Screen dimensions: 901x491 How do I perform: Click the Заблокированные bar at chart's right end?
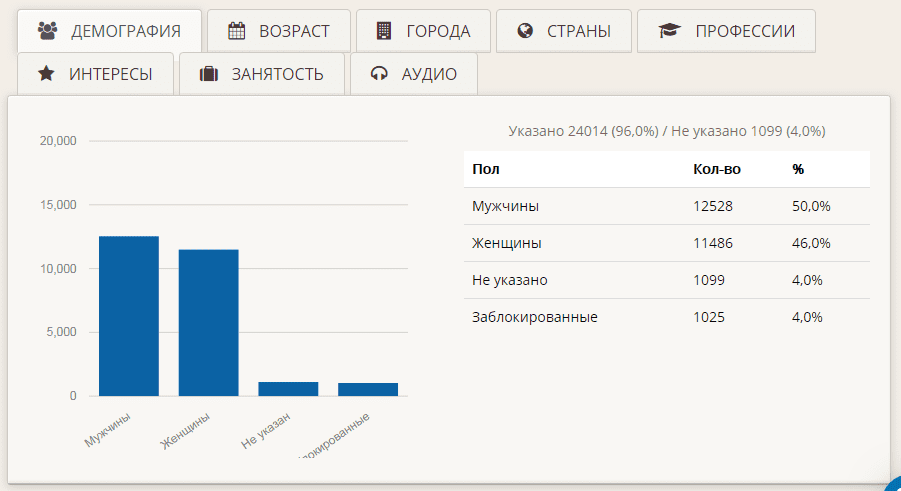tap(368, 389)
